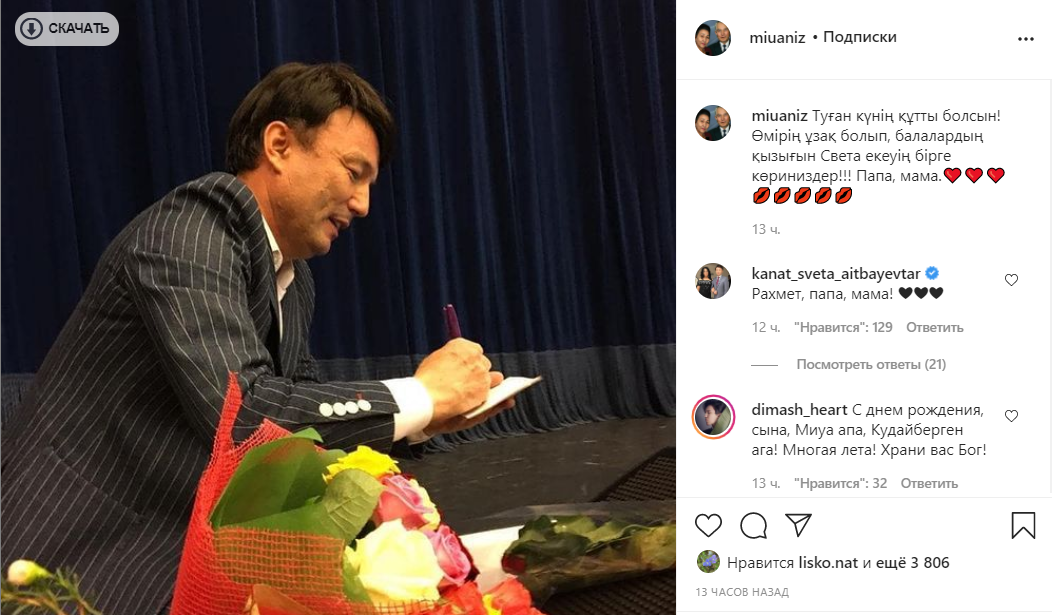The height and width of the screenshot is (615, 1052).
Task: Like dimash_heart's comment heart
Action: [x=1011, y=416]
